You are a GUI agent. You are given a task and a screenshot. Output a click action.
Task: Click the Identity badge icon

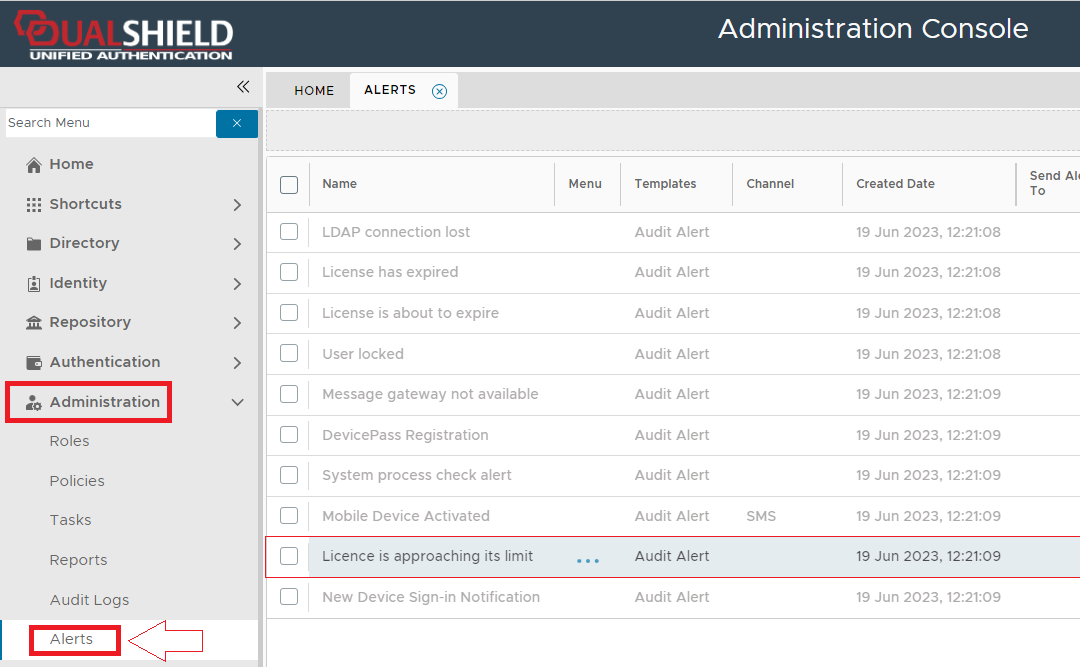coord(34,284)
